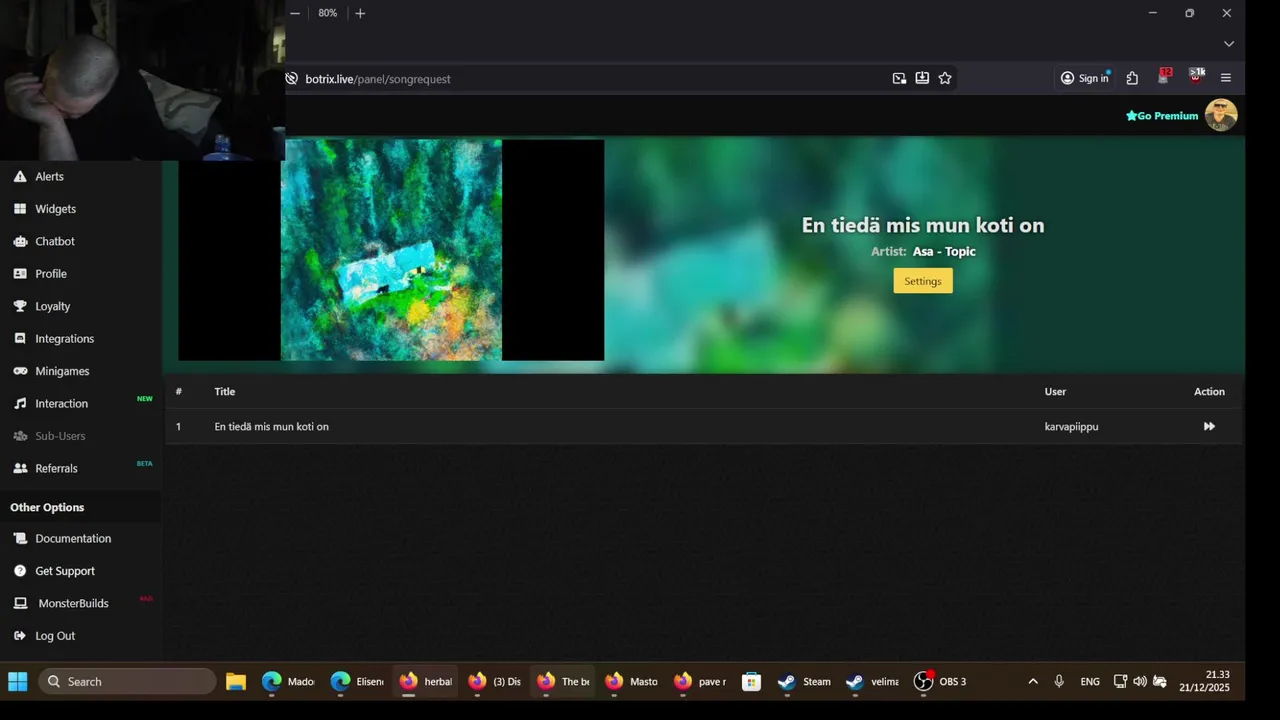
Task: Switch to the Steam taskbar window
Action: click(804, 682)
